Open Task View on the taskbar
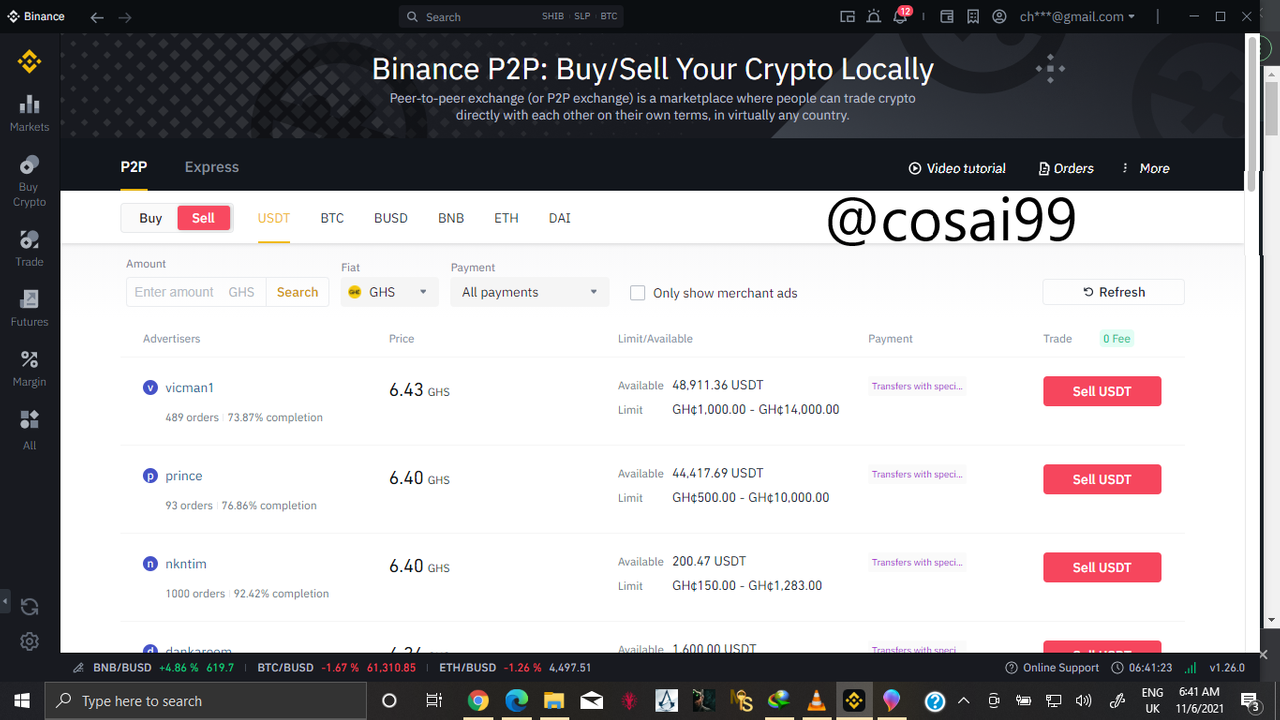 pyautogui.click(x=434, y=701)
